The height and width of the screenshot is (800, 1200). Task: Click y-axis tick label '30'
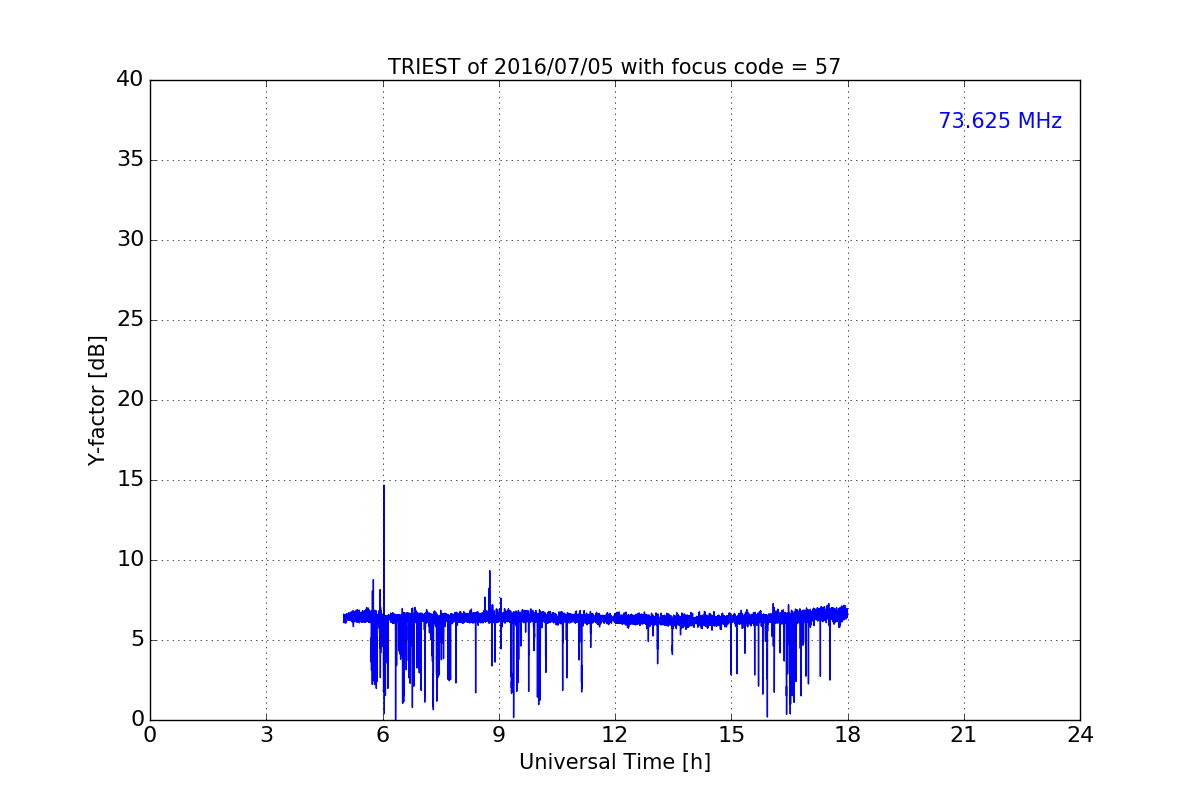point(130,239)
